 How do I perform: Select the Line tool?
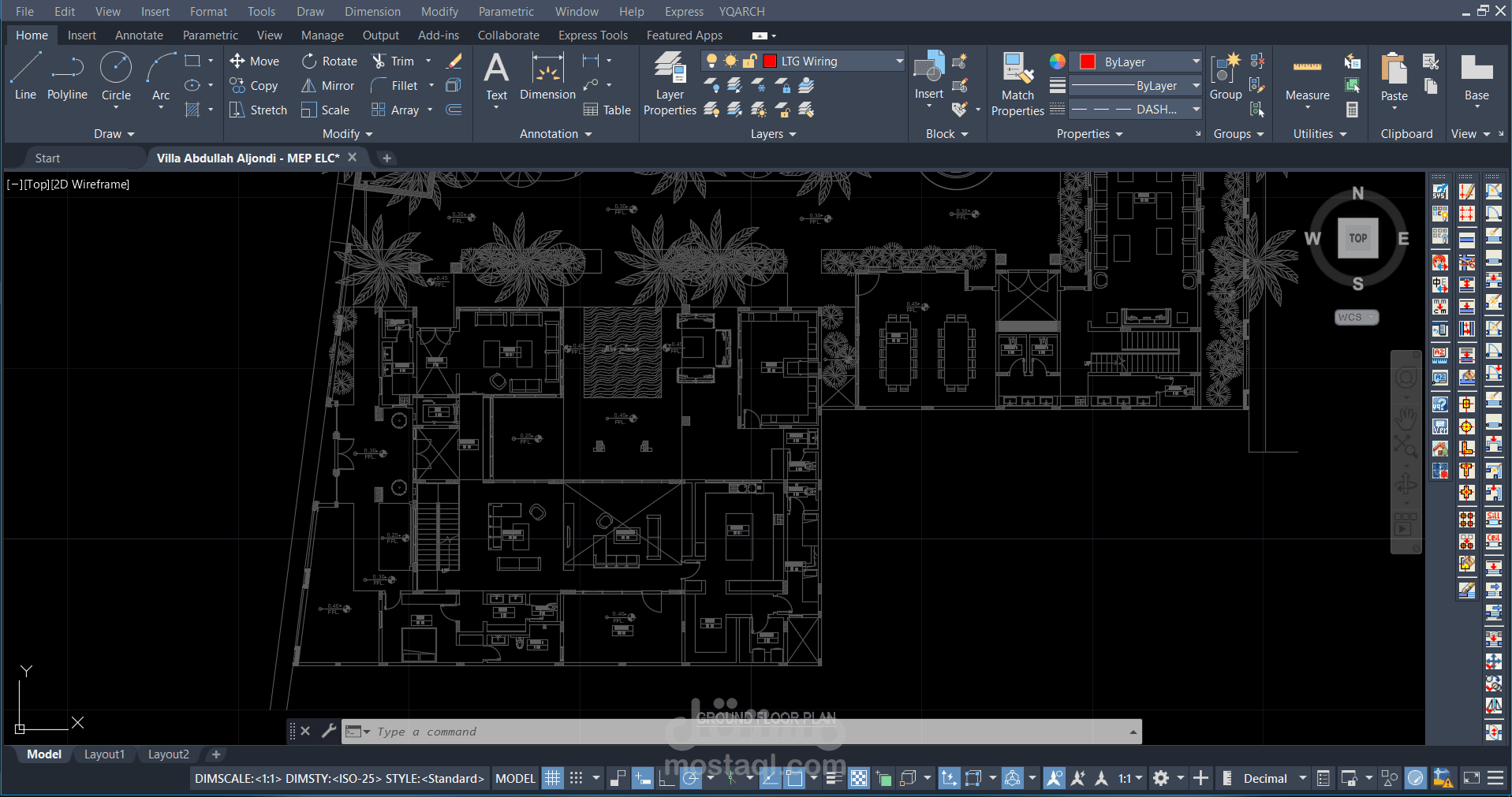(25, 76)
